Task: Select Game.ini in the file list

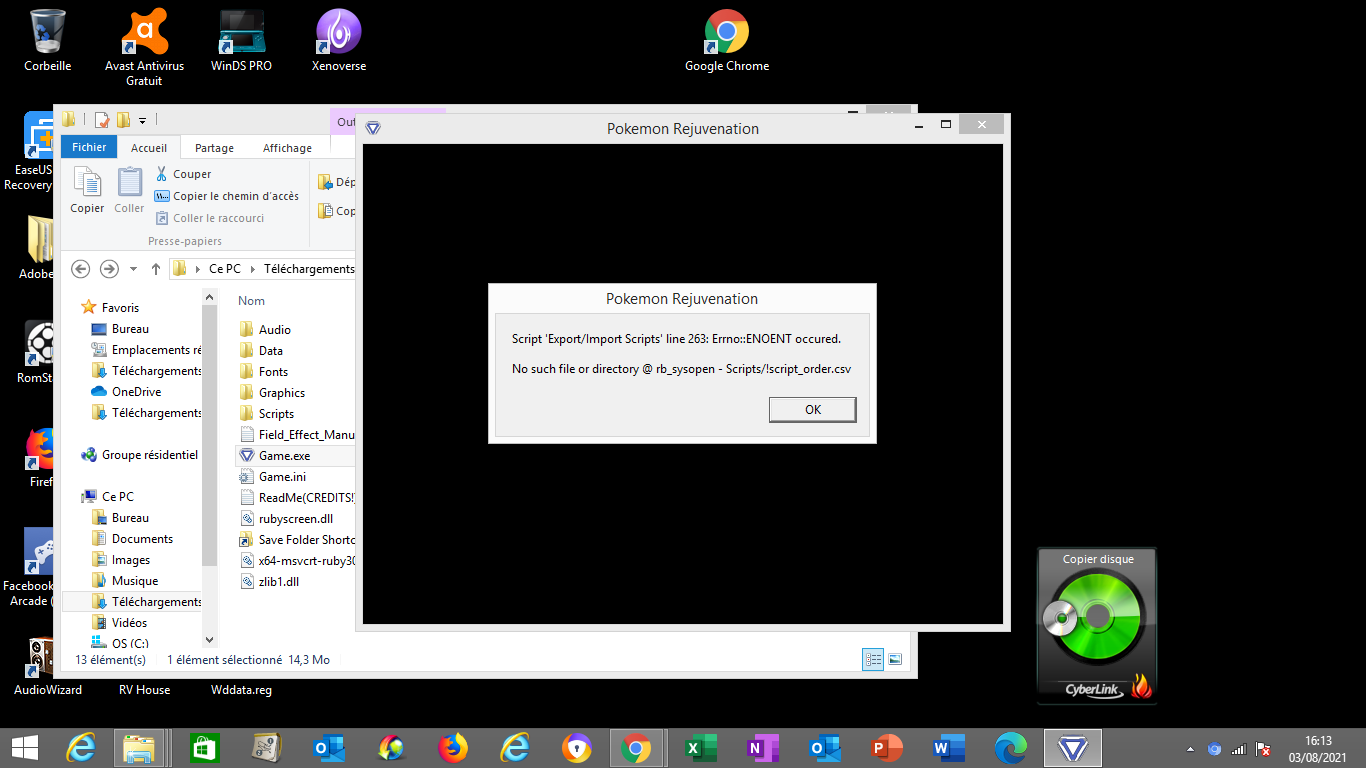Action: click(x=272, y=477)
